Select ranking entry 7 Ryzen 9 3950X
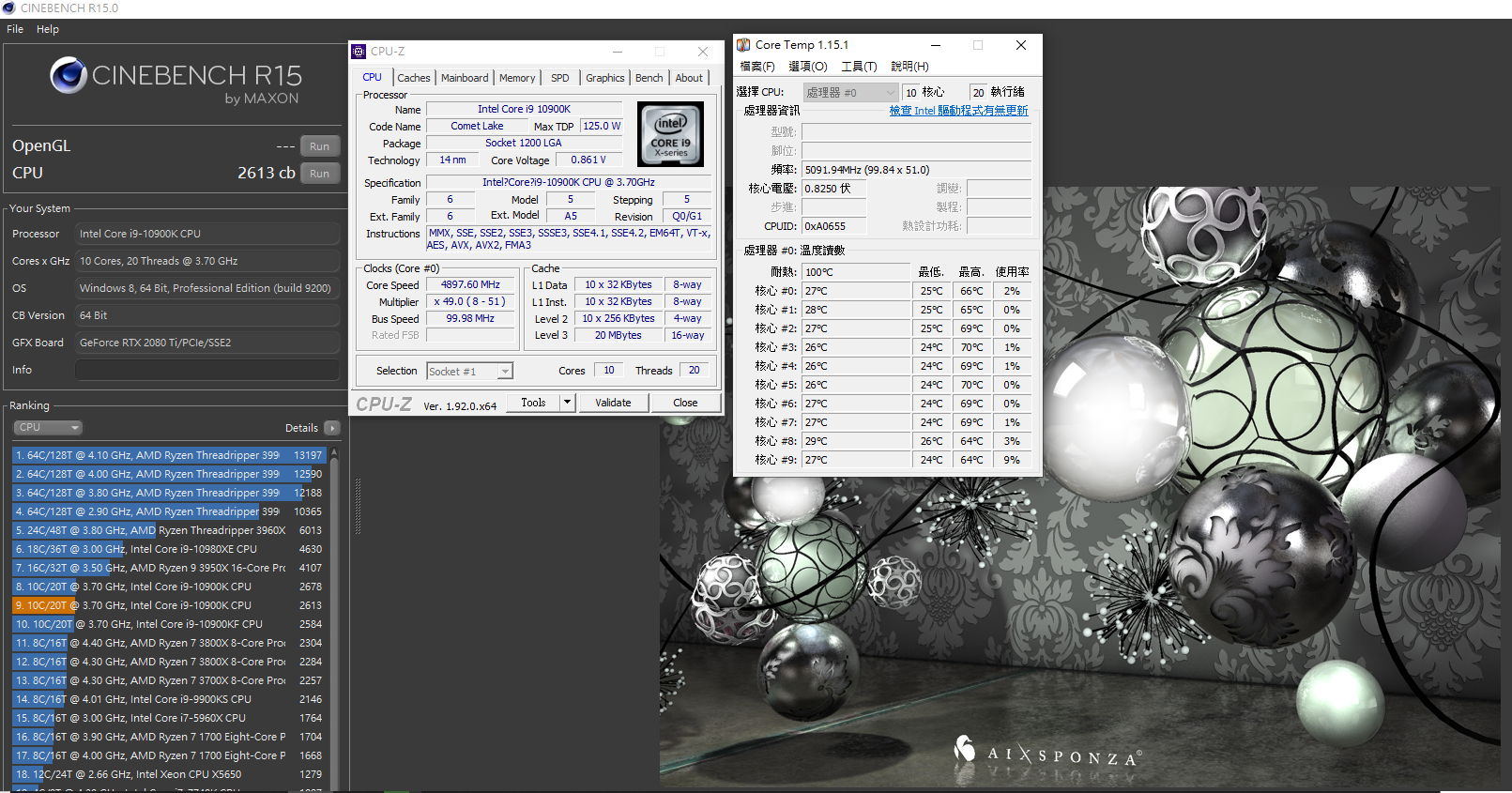The height and width of the screenshot is (793, 1512). pyautogui.click(x=168, y=568)
